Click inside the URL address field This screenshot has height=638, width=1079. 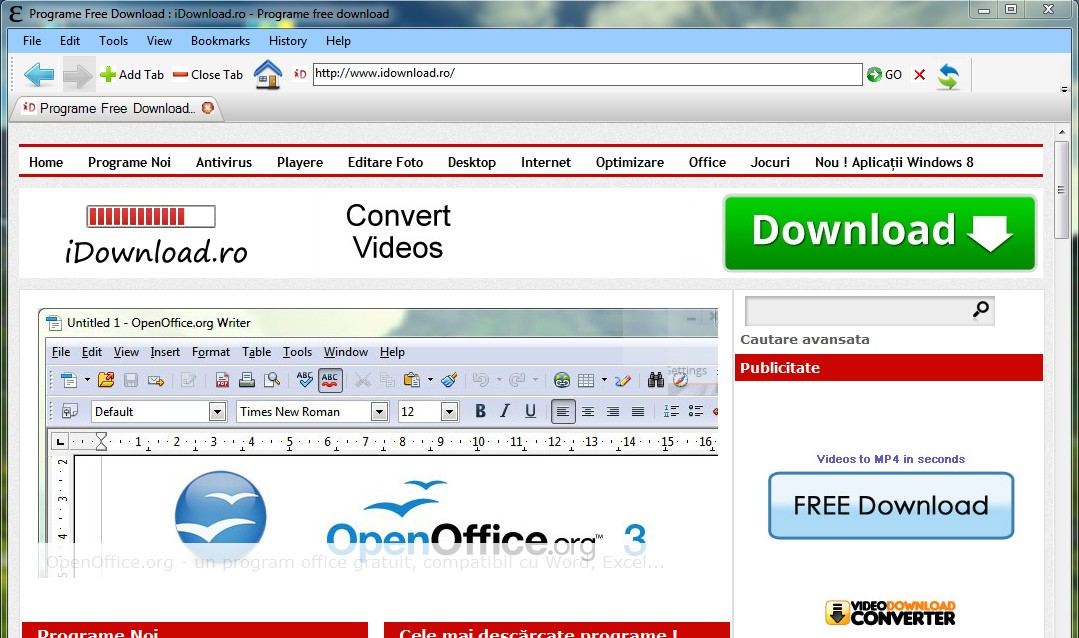click(x=587, y=74)
